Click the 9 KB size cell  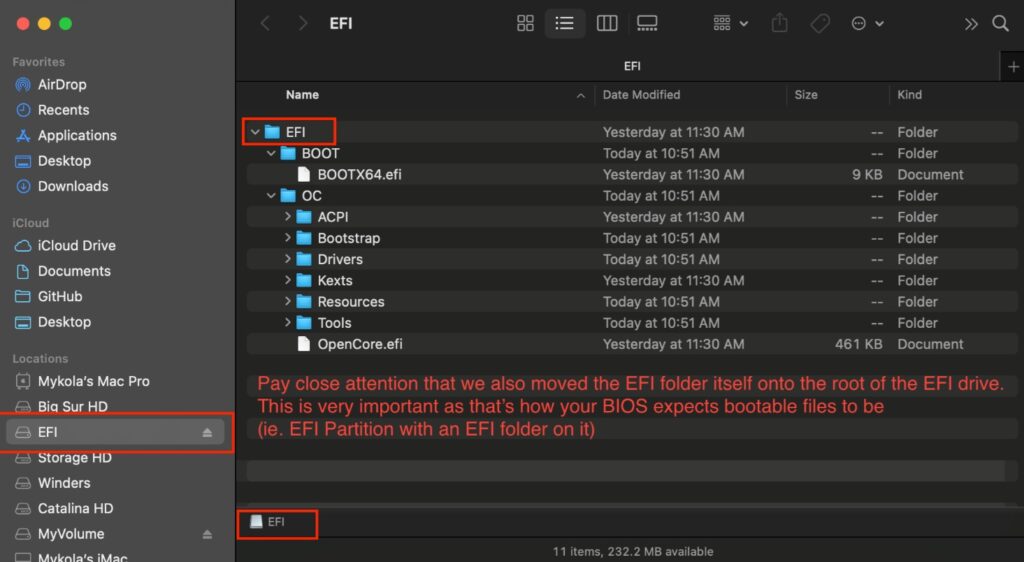[x=867, y=174]
